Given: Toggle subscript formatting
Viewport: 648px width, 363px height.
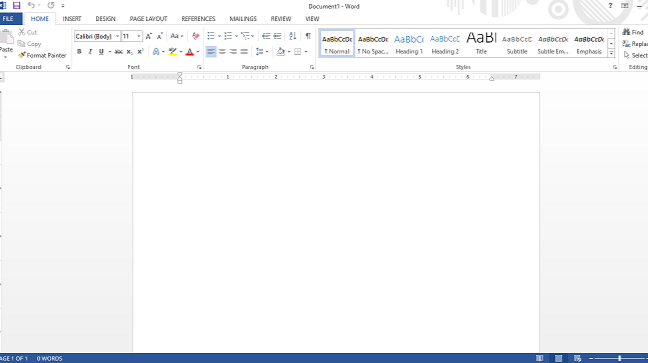Looking at the screenshot, I should click(x=130, y=52).
